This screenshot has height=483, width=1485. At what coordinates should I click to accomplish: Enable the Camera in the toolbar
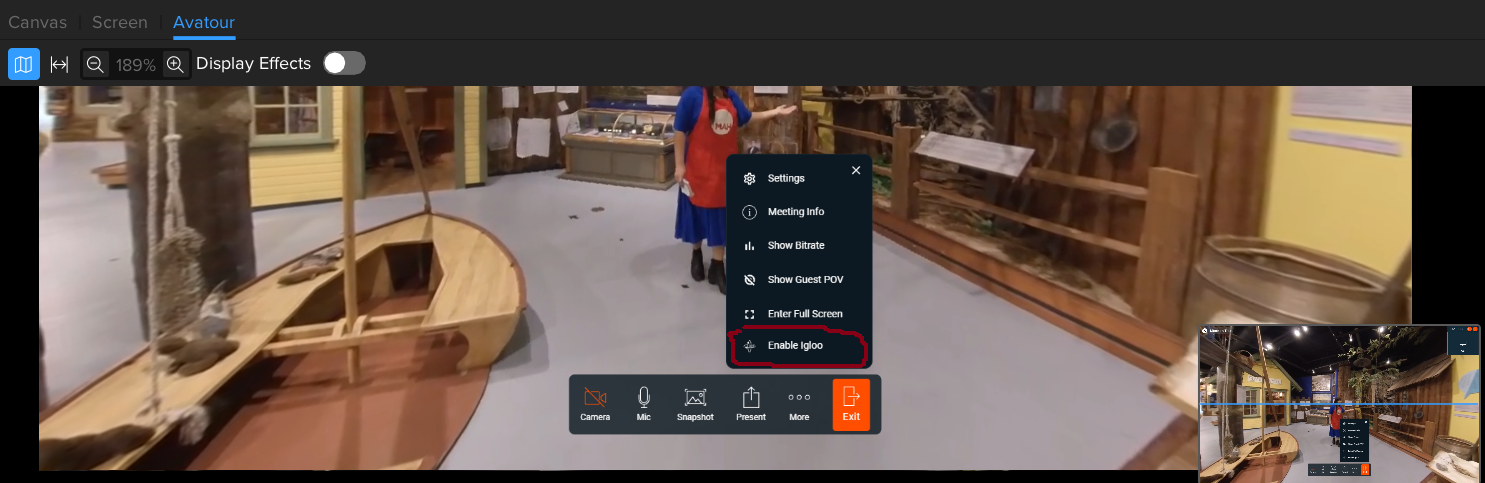point(595,404)
